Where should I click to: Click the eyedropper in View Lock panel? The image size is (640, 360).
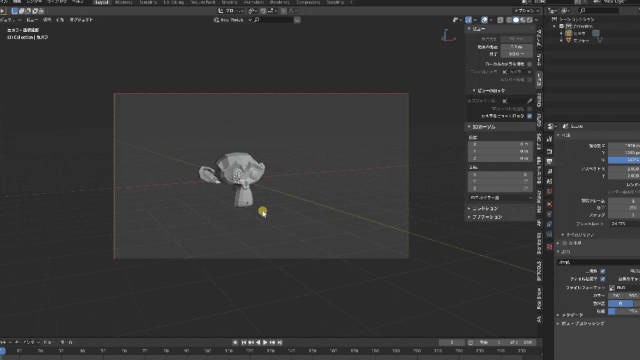[529, 101]
